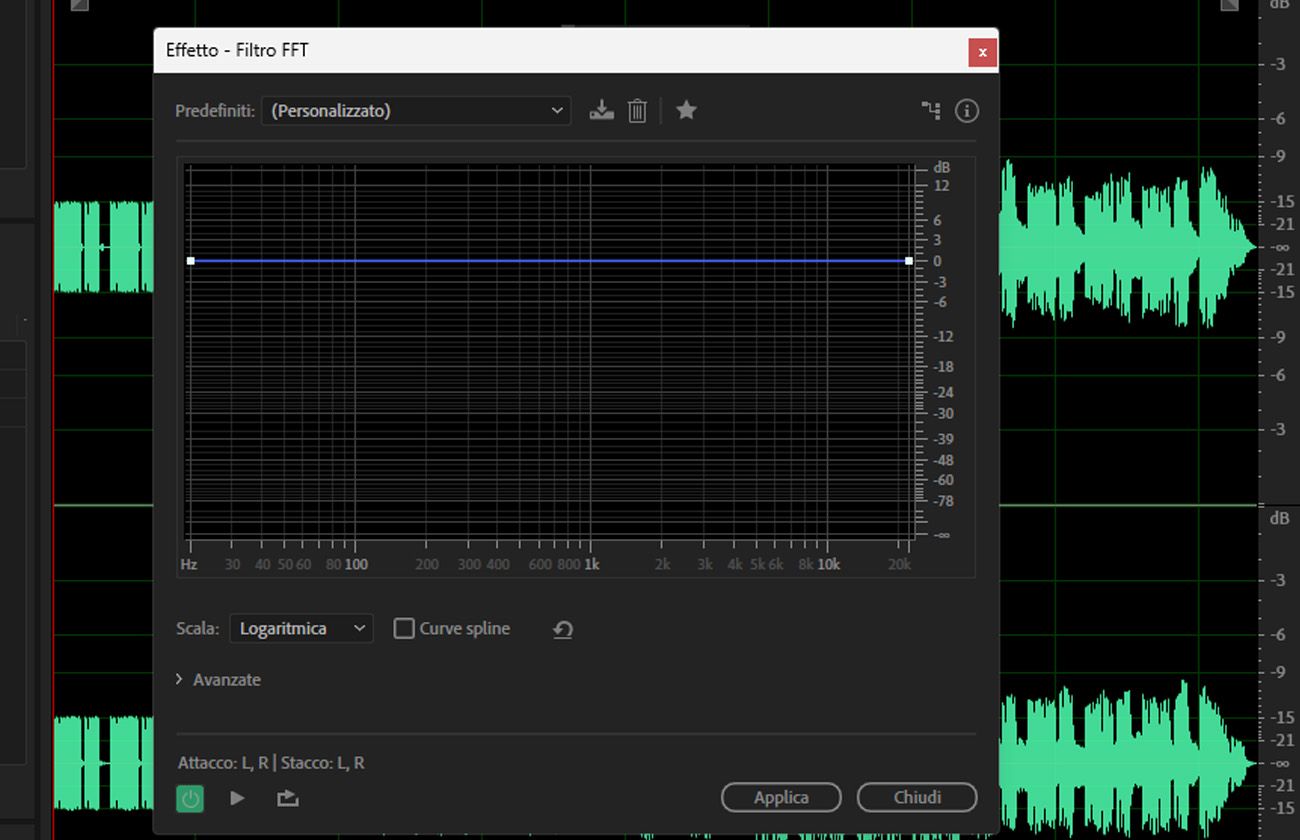This screenshot has width=1300, height=840.
Task: Reset the filter curve with the reset icon
Action: (x=562, y=628)
